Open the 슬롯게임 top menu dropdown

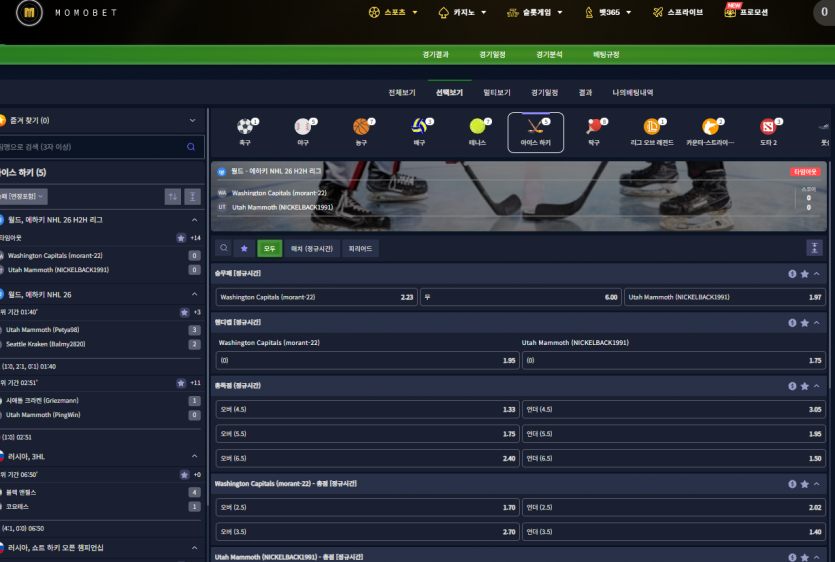535,12
